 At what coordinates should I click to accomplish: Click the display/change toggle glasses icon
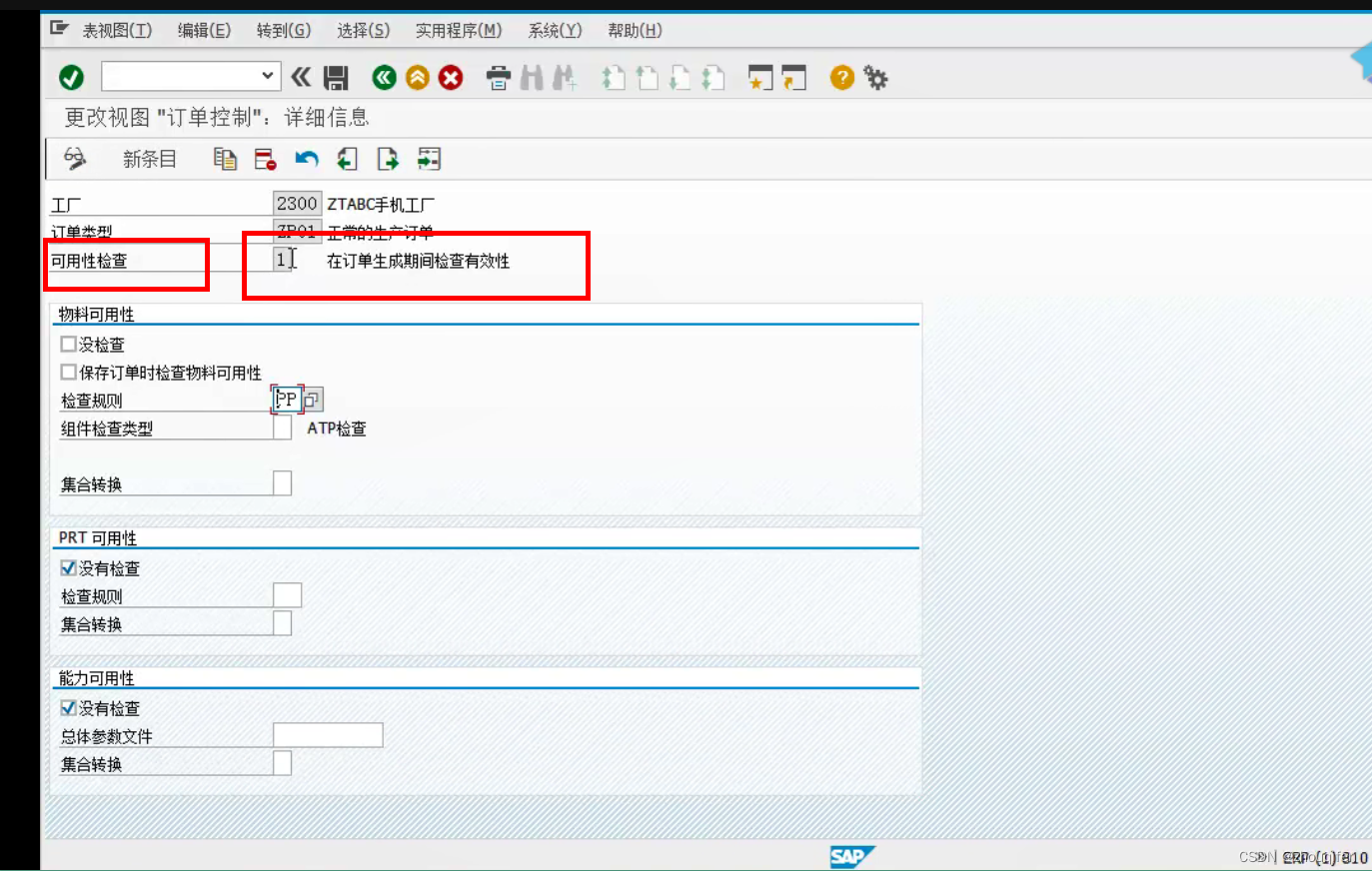[75, 158]
